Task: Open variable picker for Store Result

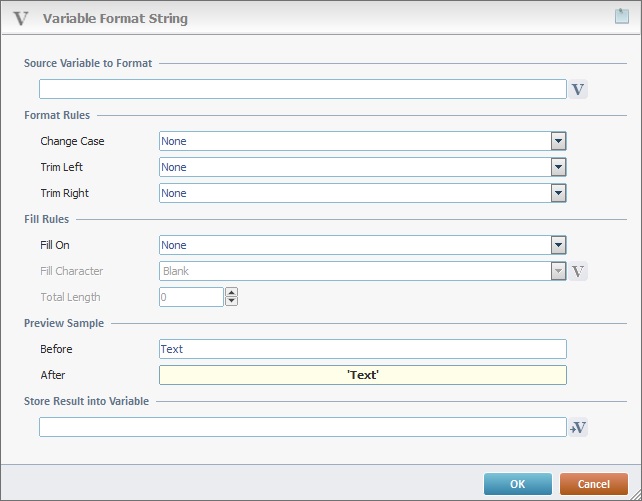Action: (x=578, y=427)
